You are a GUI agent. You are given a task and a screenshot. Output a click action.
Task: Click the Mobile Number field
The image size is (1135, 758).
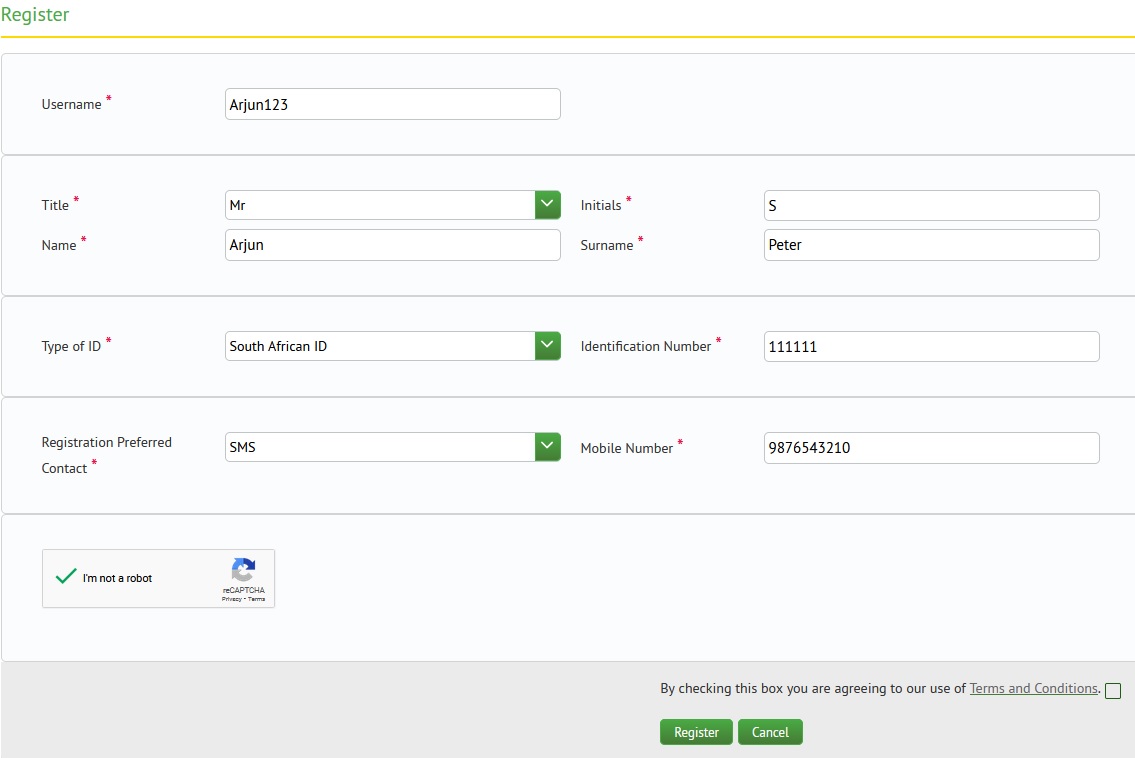click(x=931, y=447)
